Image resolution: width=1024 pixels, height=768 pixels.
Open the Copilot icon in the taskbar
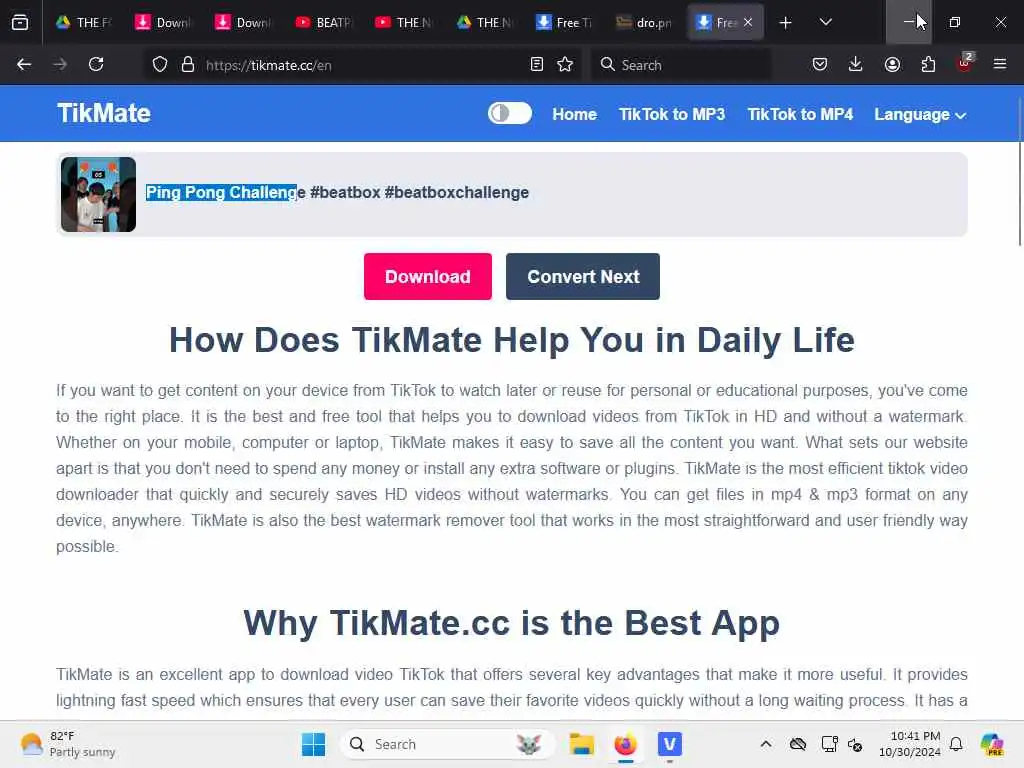click(x=992, y=744)
